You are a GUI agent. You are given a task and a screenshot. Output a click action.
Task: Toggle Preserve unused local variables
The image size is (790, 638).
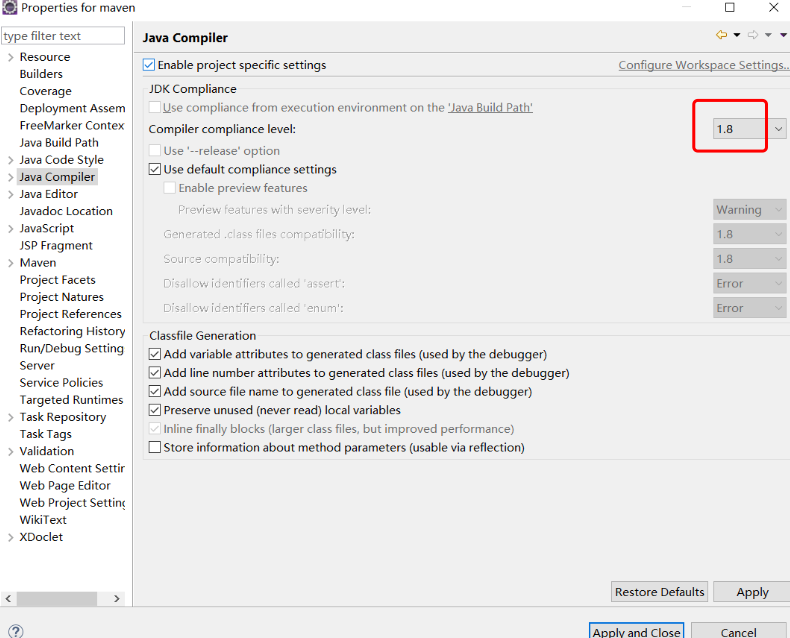click(x=155, y=410)
